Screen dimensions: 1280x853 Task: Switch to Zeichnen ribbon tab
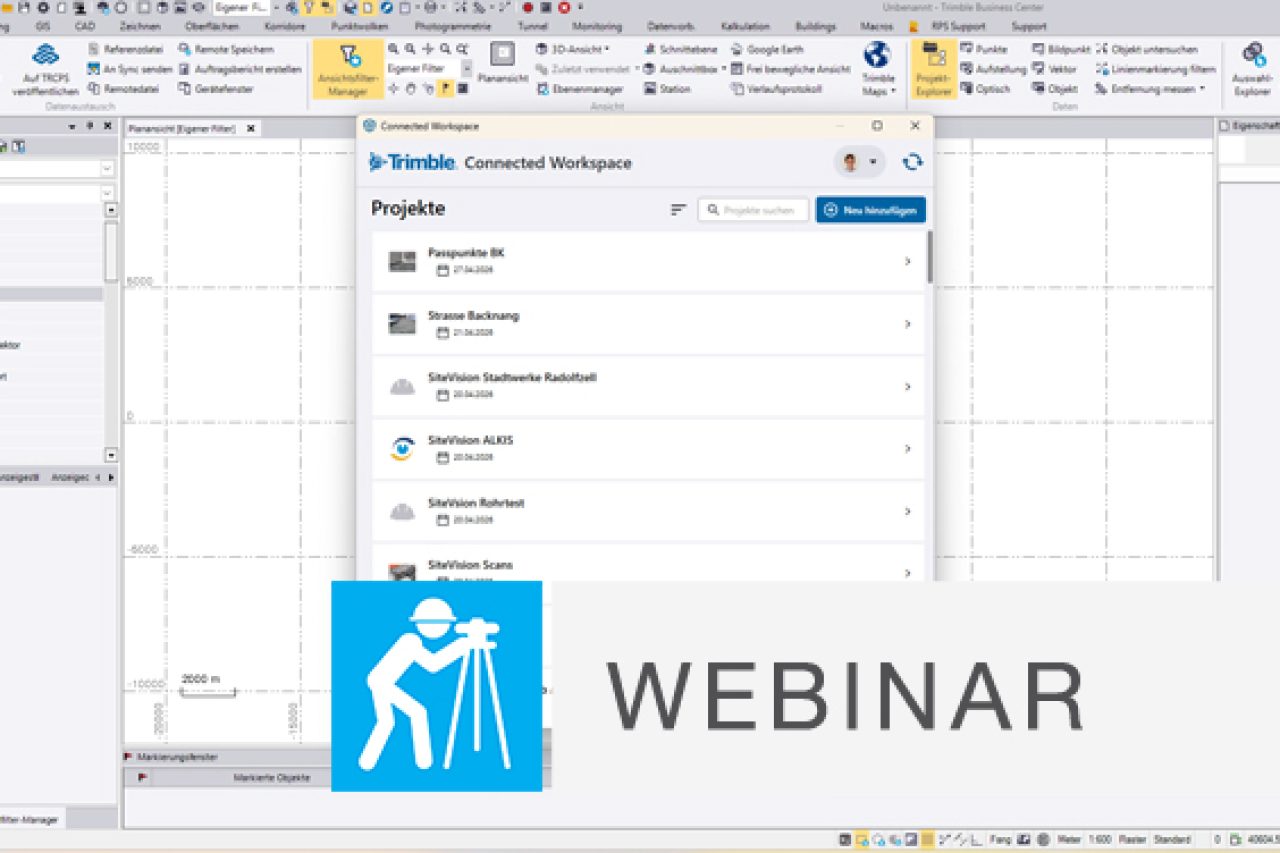pyautogui.click(x=139, y=26)
